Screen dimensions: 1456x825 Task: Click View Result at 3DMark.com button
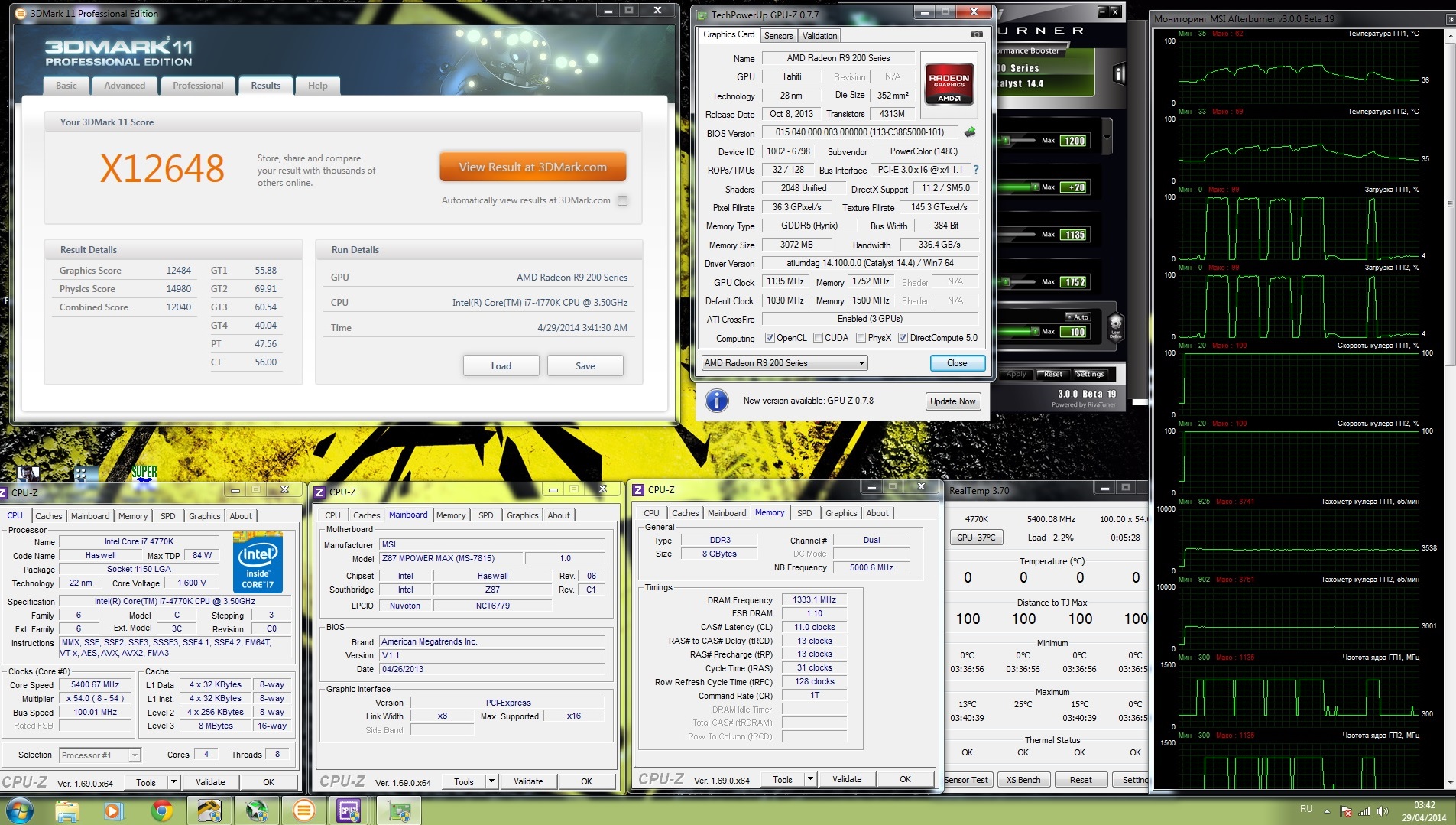pos(533,167)
